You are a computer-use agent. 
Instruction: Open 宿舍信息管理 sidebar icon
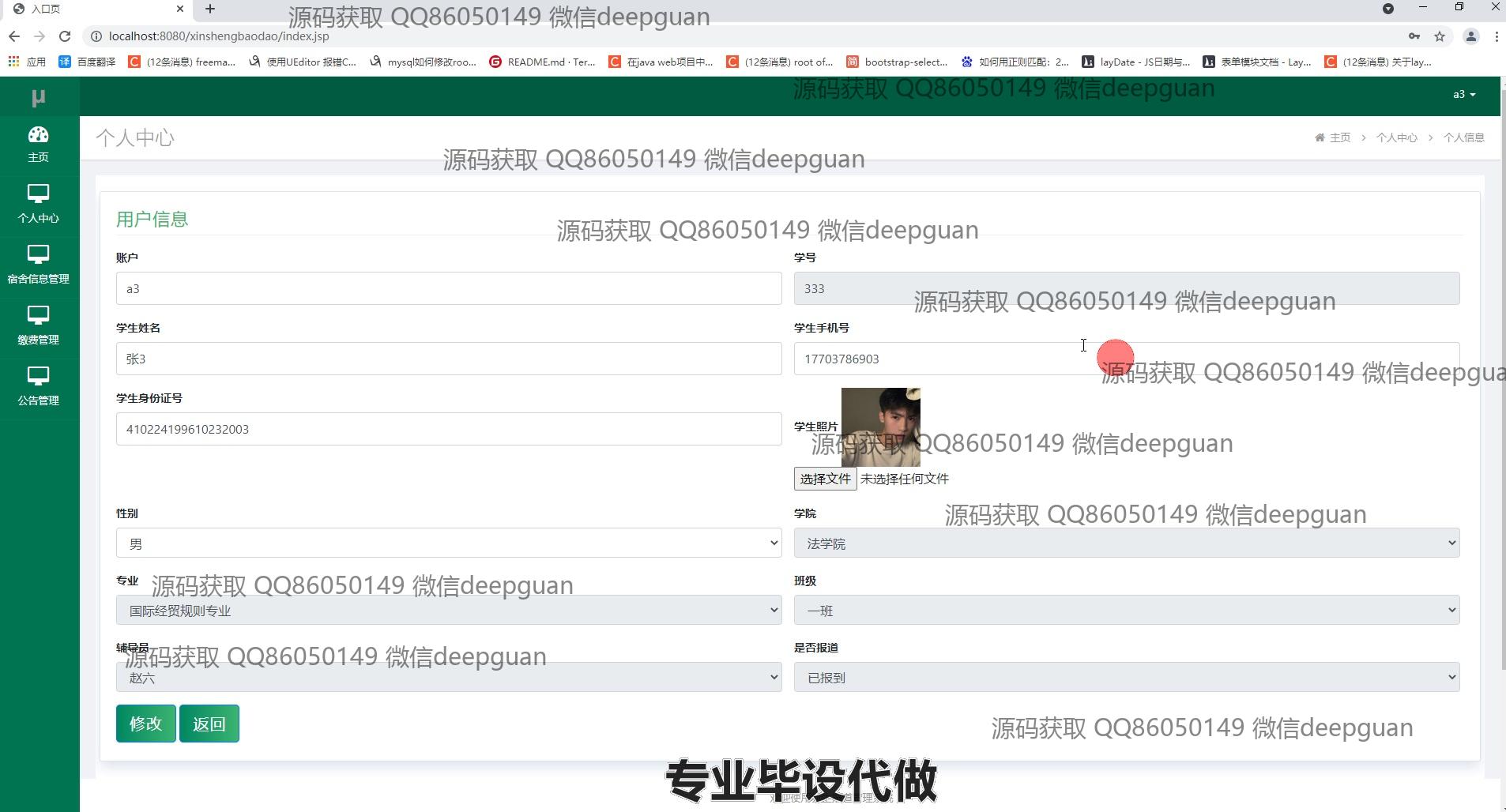click(38, 254)
